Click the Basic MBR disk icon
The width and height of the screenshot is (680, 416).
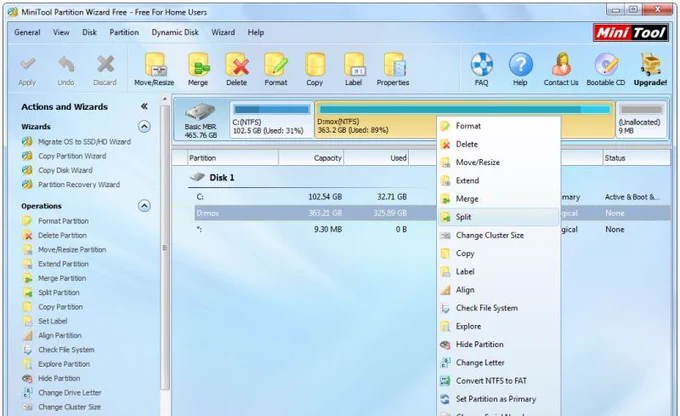pyautogui.click(x=200, y=112)
